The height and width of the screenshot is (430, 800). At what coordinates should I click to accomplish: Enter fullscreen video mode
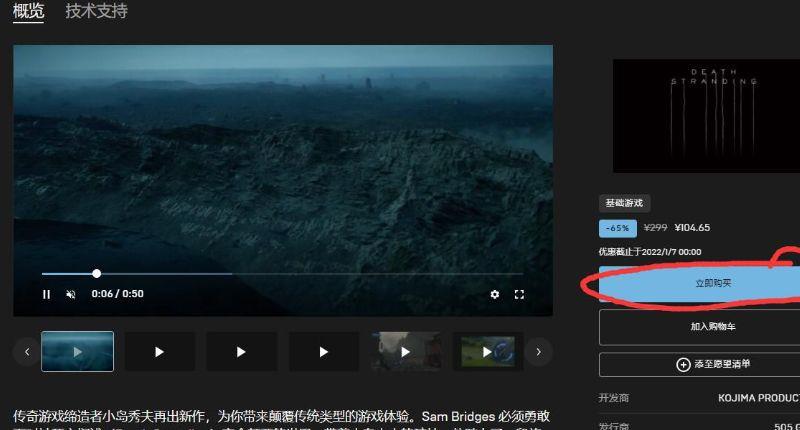pos(519,294)
